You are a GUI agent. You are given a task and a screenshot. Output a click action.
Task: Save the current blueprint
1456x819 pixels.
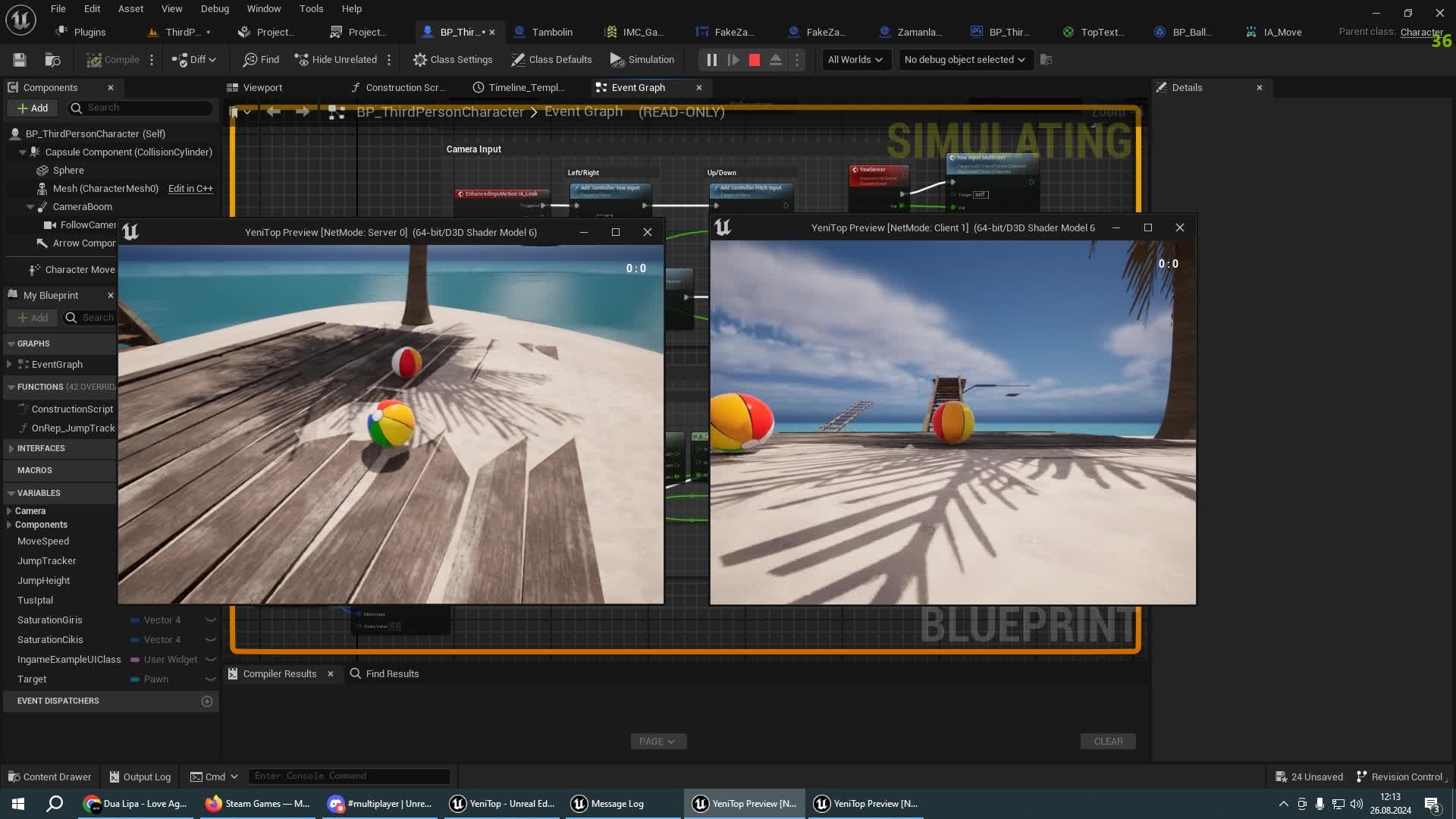click(x=19, y=59)
